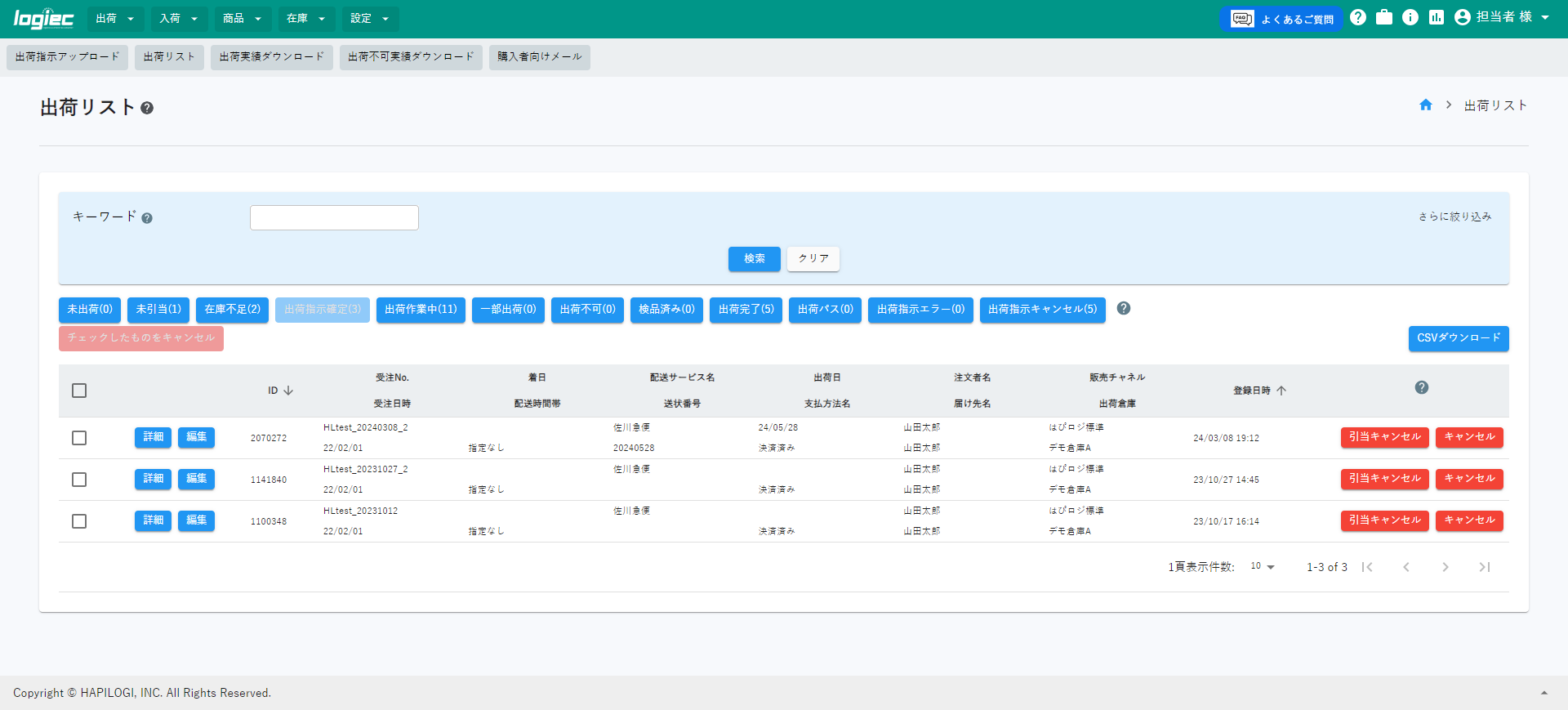Focus the キーワード text input field
Viewport: 1568px width, 710px height.
334,218
